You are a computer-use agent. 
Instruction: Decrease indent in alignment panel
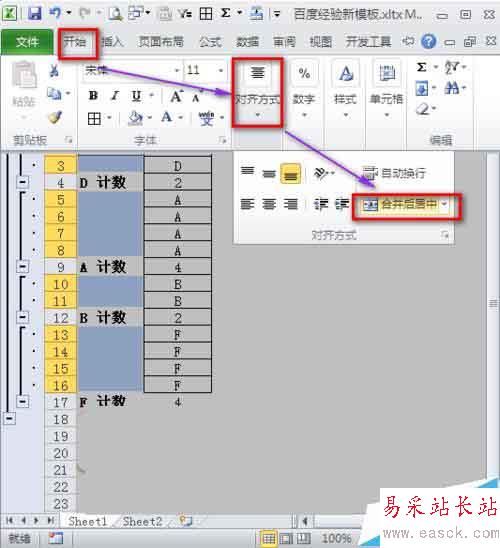(x=321, y=204)
